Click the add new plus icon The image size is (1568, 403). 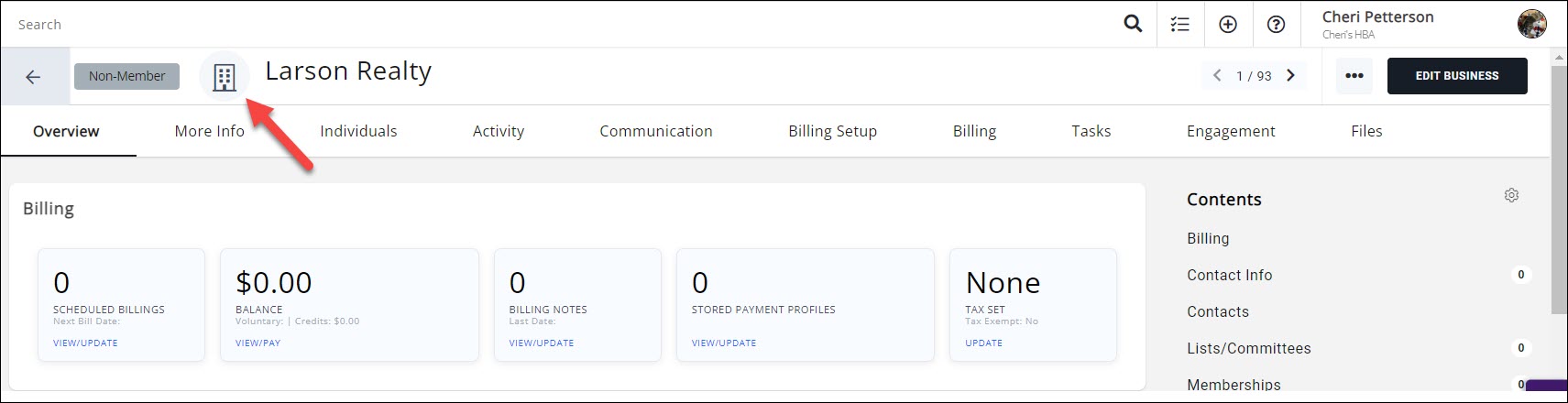coord(1228,25)
